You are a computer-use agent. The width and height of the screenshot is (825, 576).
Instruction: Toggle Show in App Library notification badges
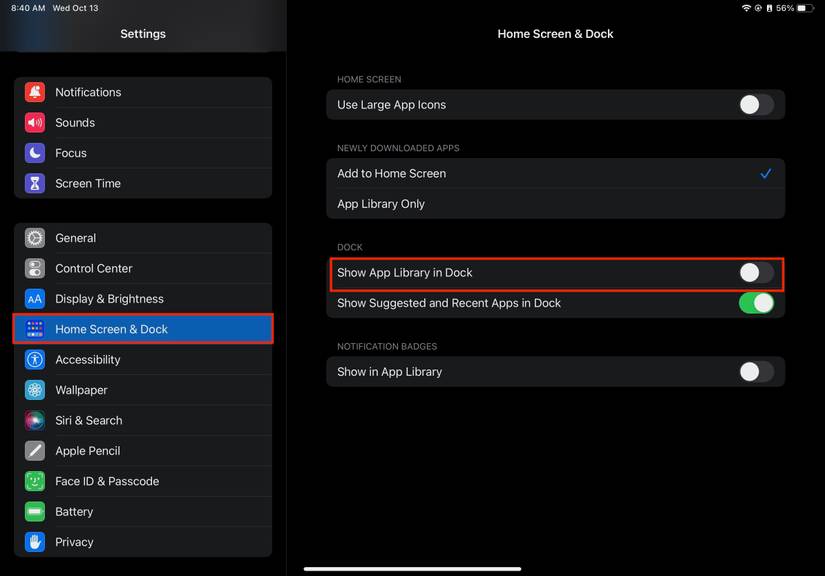(x=756, y=372)
